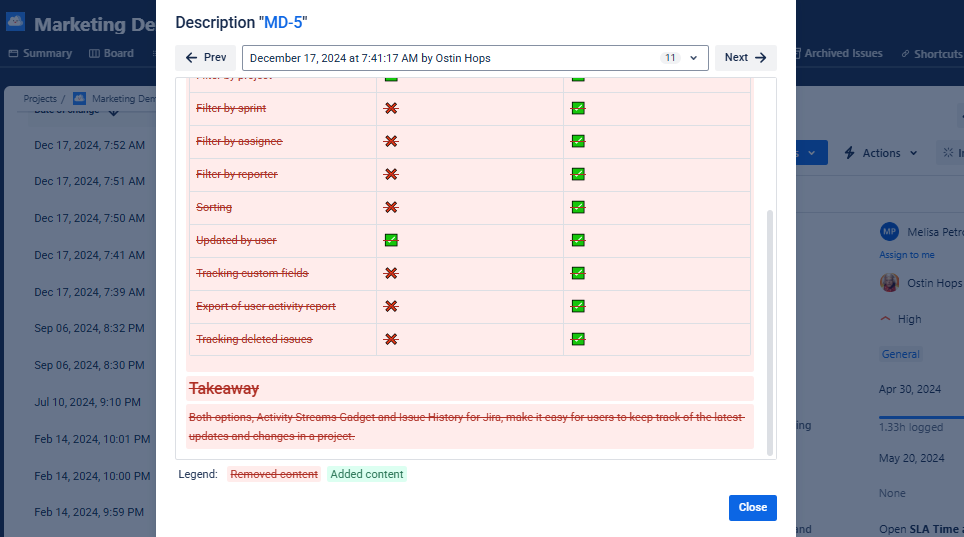This screenshot has height=537, width=964.
Task: Click the General label tag
Action: coord(901,354)
